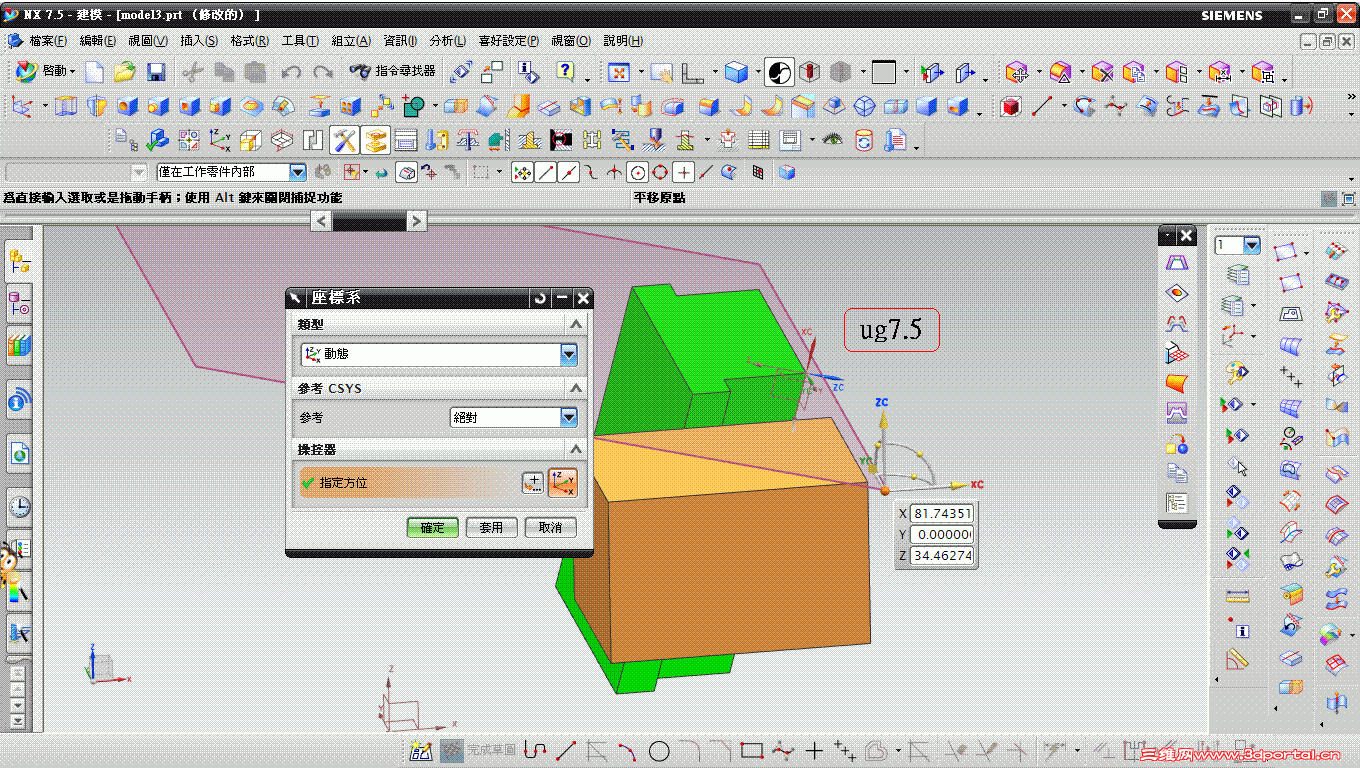The width and height of the screenshot is (1360, 768).
Task: Open the work layer dropdown showing 1
Action: click(x=1251, y=245)
